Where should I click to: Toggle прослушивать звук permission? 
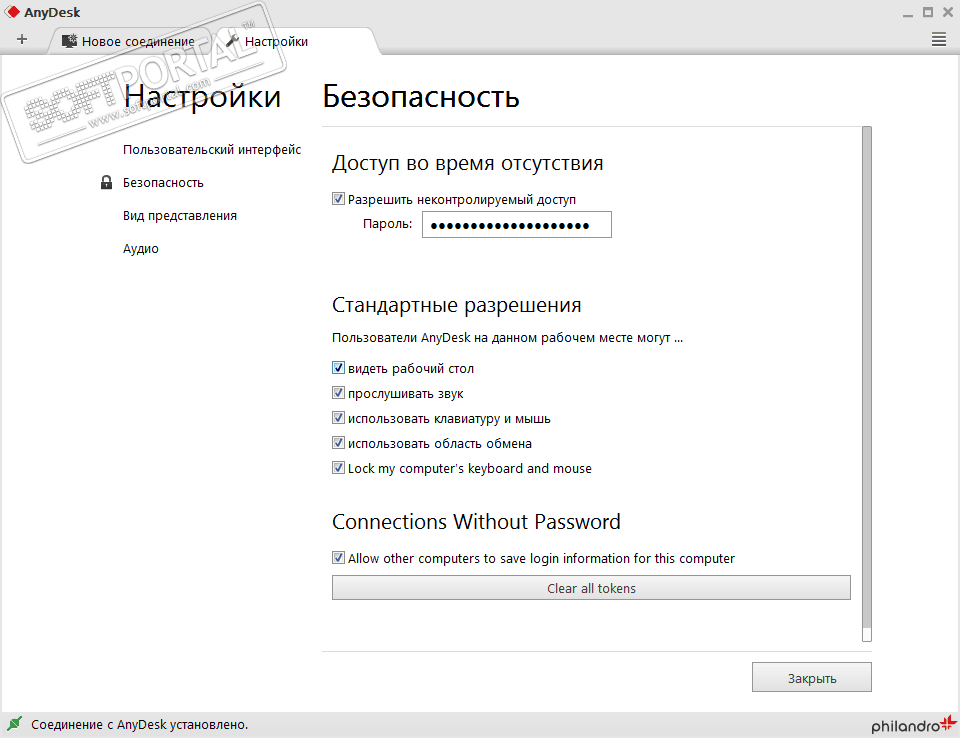point(338,393)
